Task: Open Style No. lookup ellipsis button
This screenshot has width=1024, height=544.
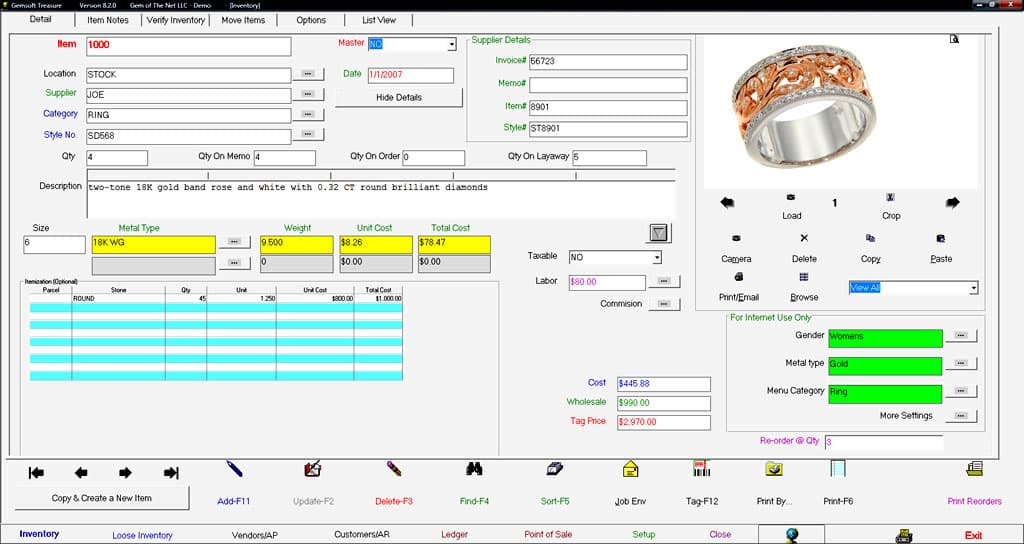Action: click(308, 135)
